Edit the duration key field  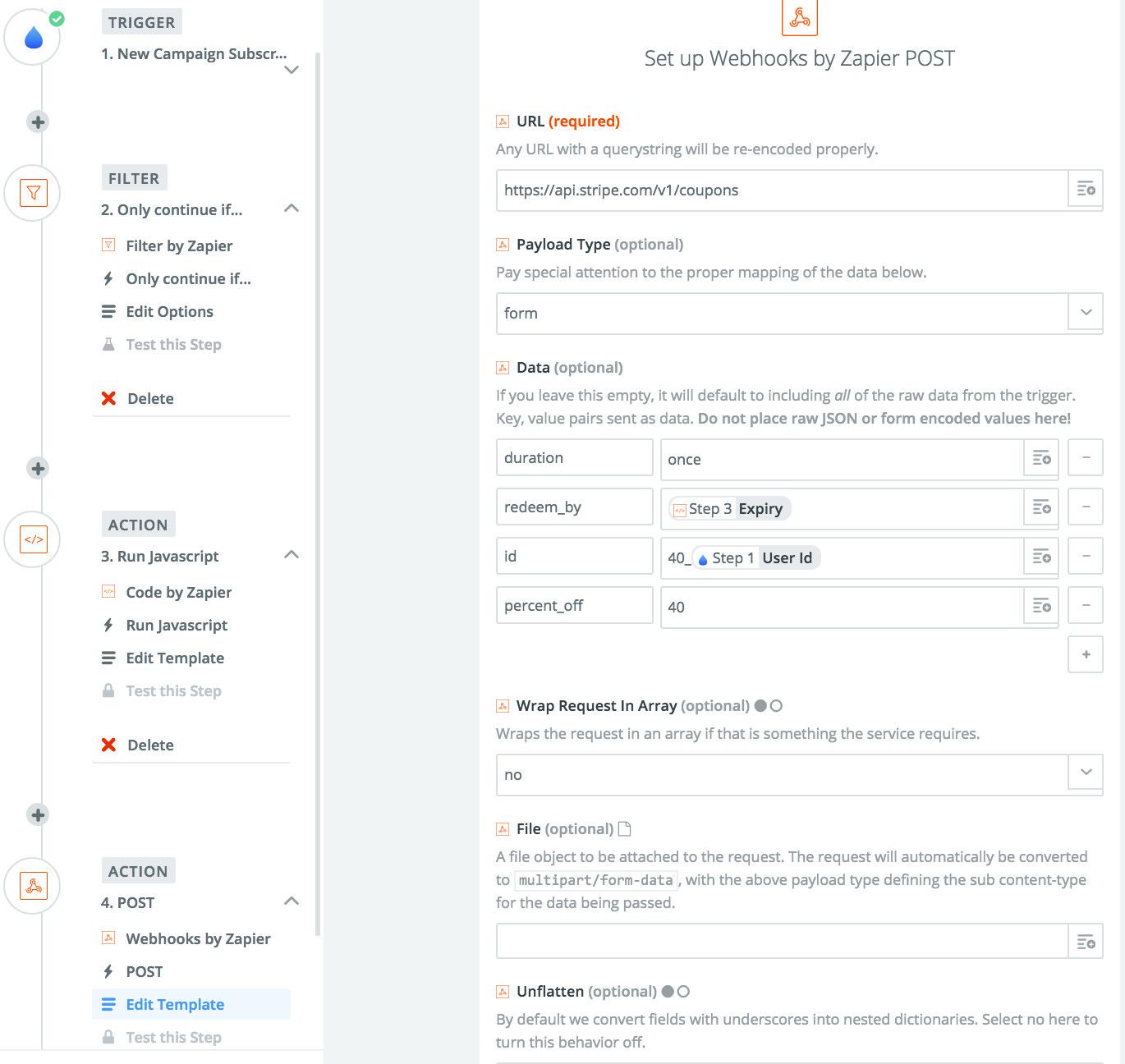click(x=574, y=457)
